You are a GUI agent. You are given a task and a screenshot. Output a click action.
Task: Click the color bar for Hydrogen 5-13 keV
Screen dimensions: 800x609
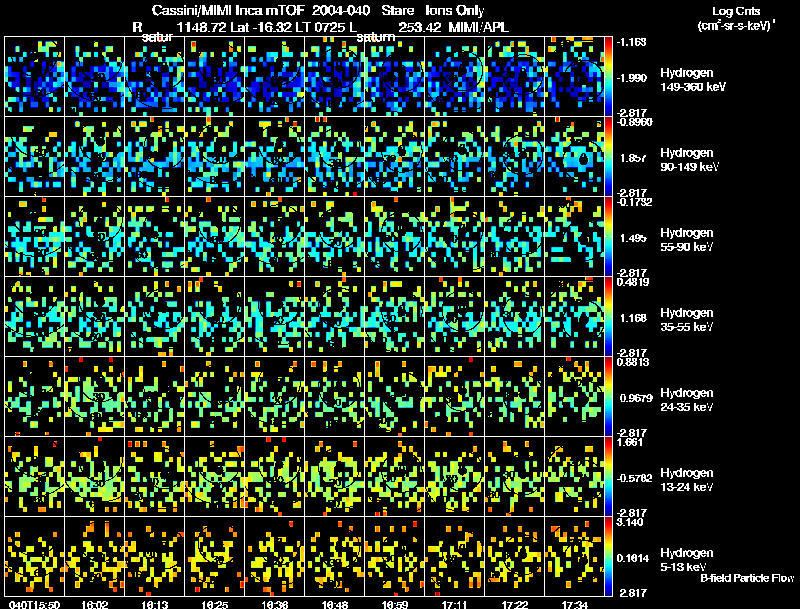608,557
